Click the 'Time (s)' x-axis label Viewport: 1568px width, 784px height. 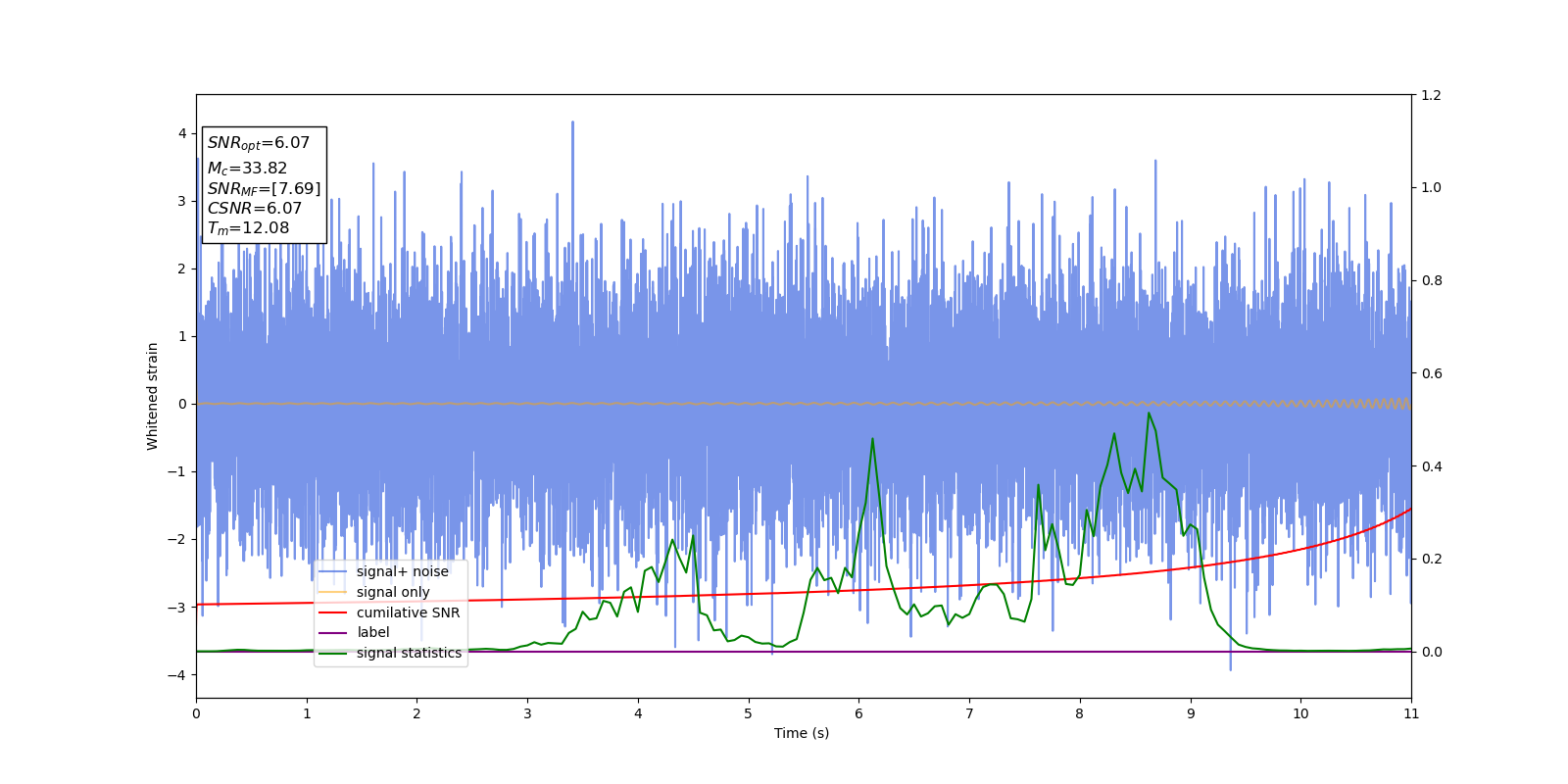pyautogui.click(x=802, y=733)
